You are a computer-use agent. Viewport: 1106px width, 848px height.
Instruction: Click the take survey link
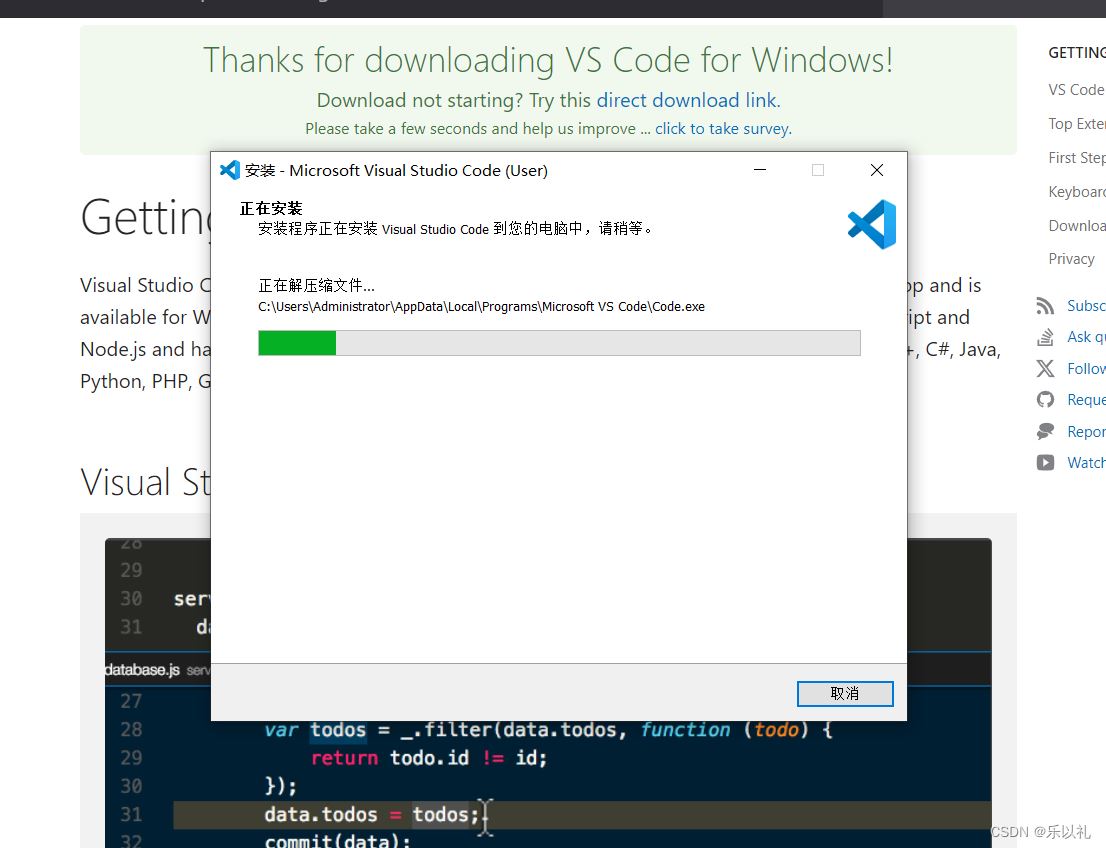[x=722, y=128]
